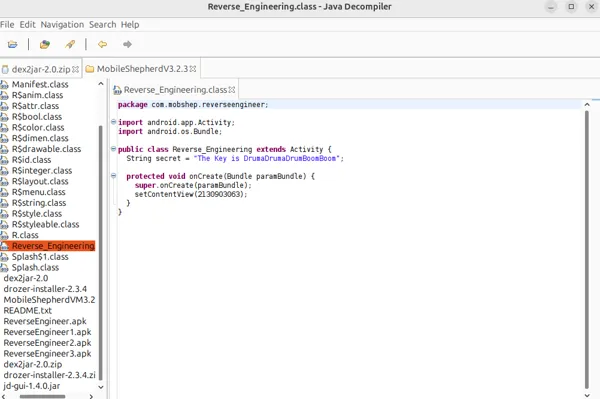Click the Open Type toolbar icon

45,44
